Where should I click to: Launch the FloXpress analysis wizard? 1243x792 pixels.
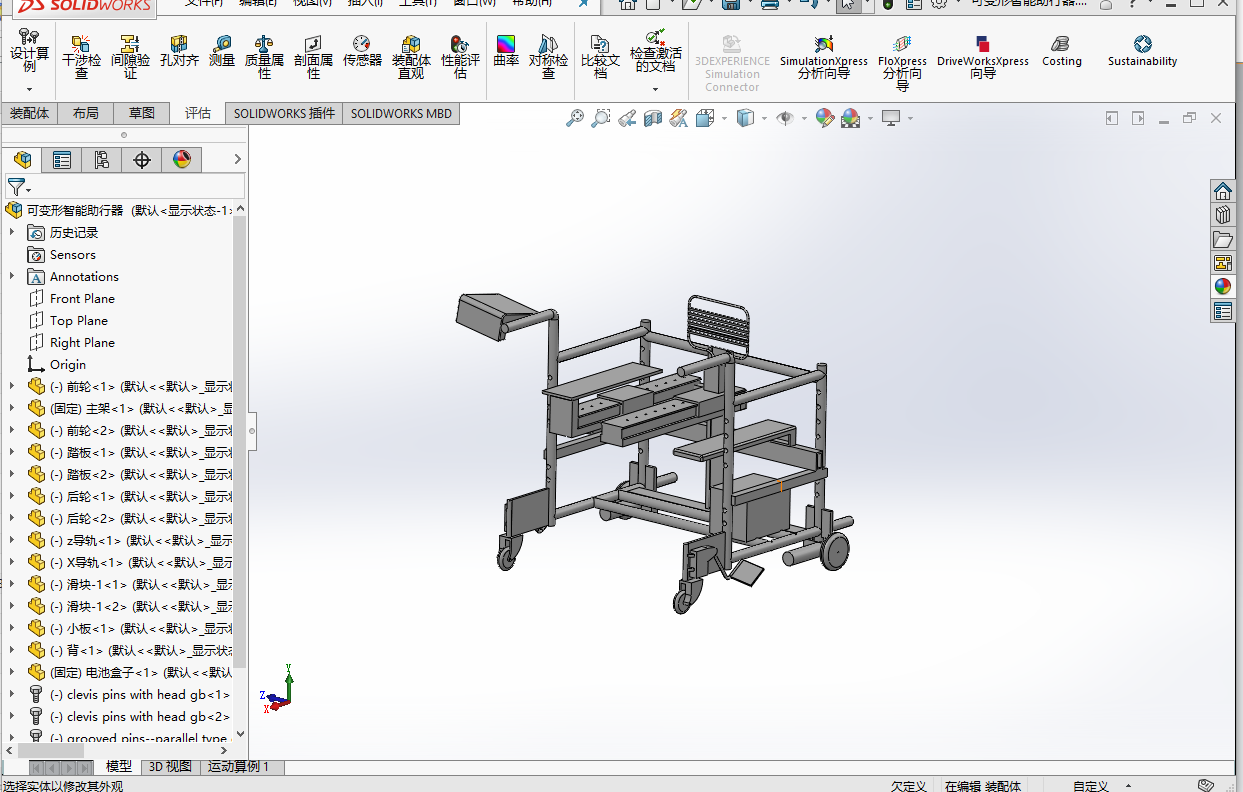click(902, 62)
